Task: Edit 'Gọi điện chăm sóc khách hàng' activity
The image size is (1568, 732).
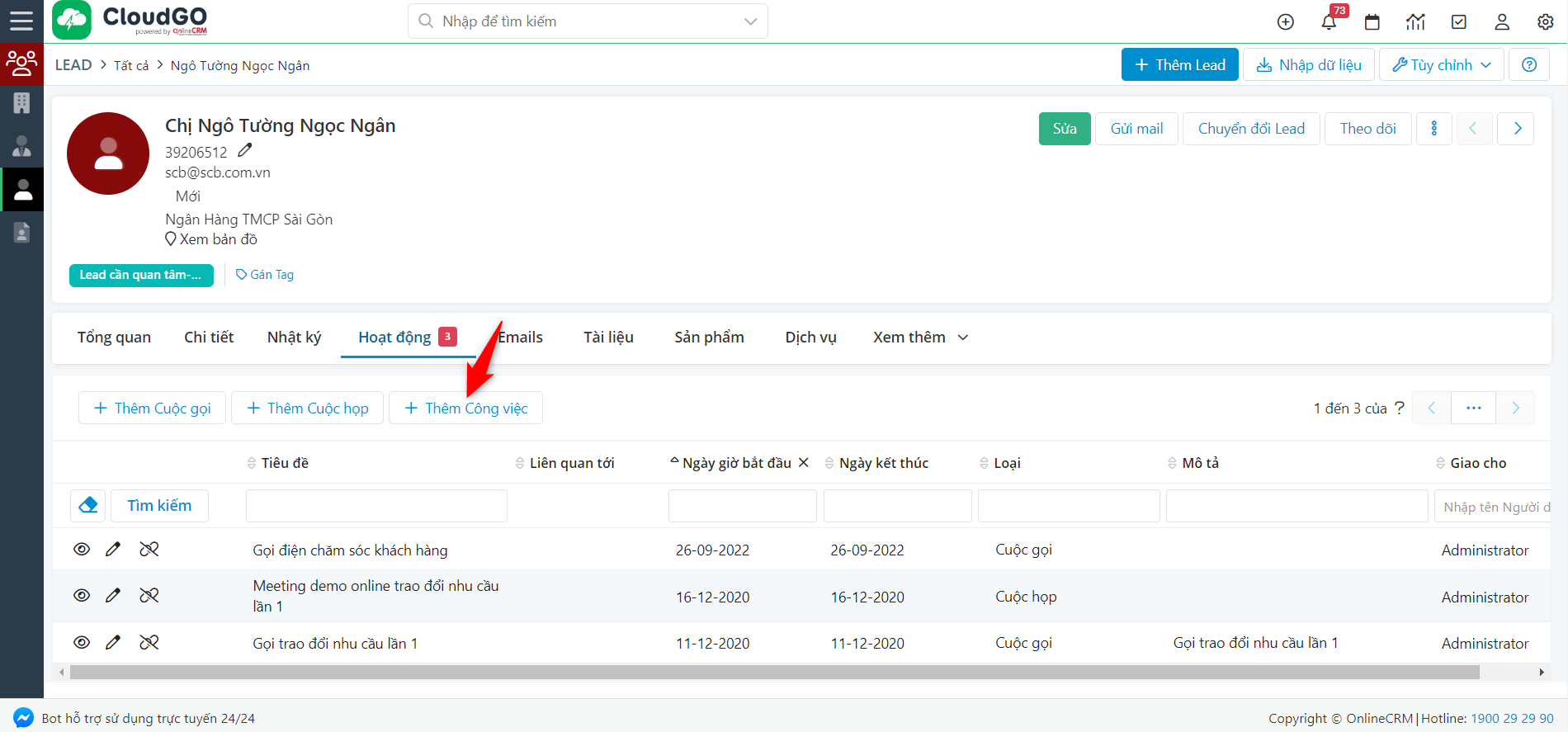Action: [x=113, y=550]
